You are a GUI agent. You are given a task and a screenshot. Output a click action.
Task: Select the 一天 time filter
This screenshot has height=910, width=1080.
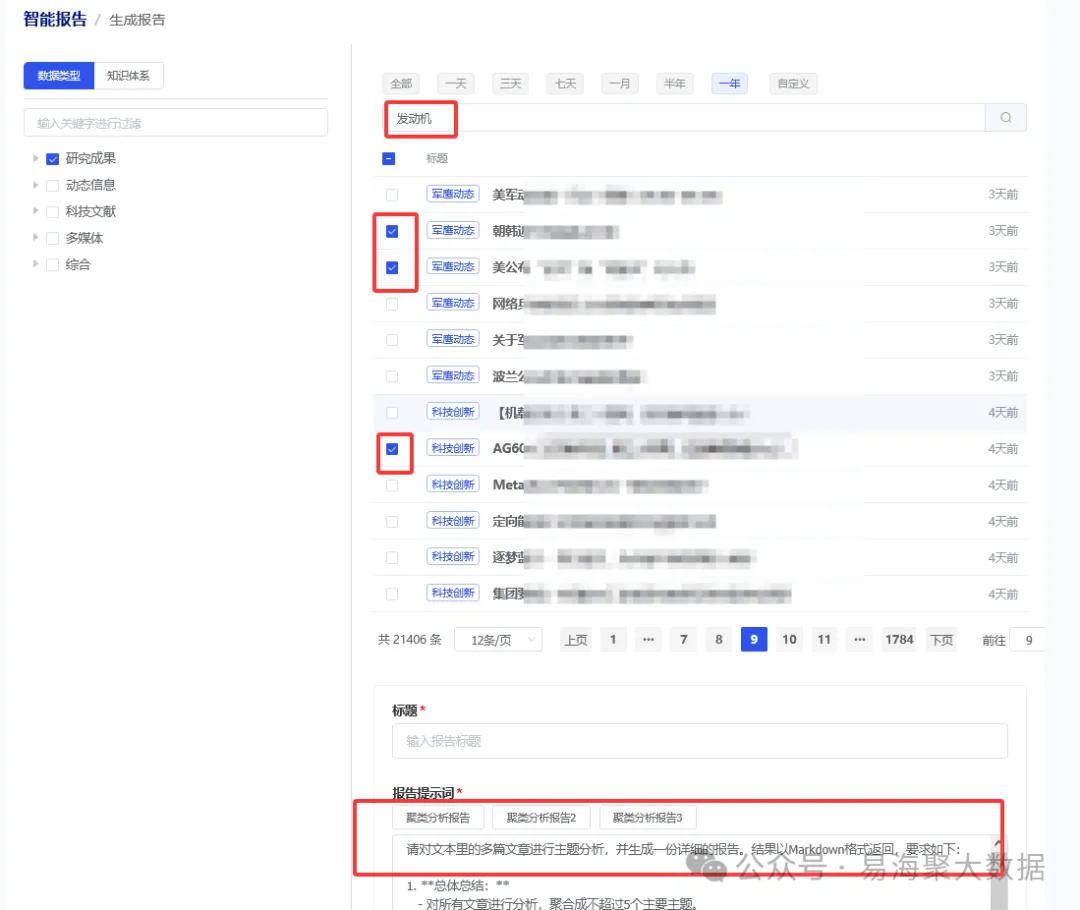pos(456,83)
